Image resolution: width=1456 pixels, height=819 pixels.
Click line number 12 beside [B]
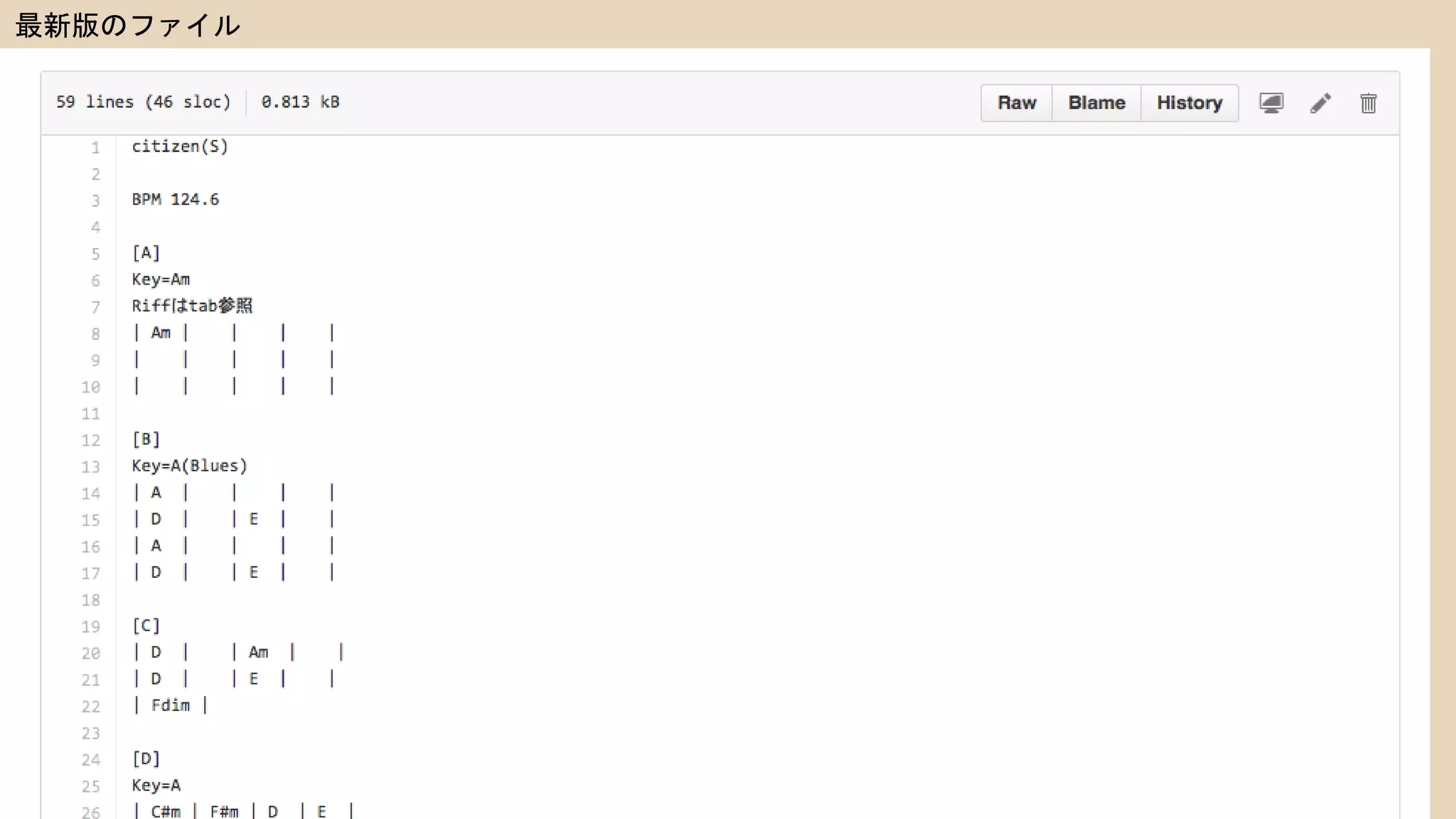coord(91,441)
